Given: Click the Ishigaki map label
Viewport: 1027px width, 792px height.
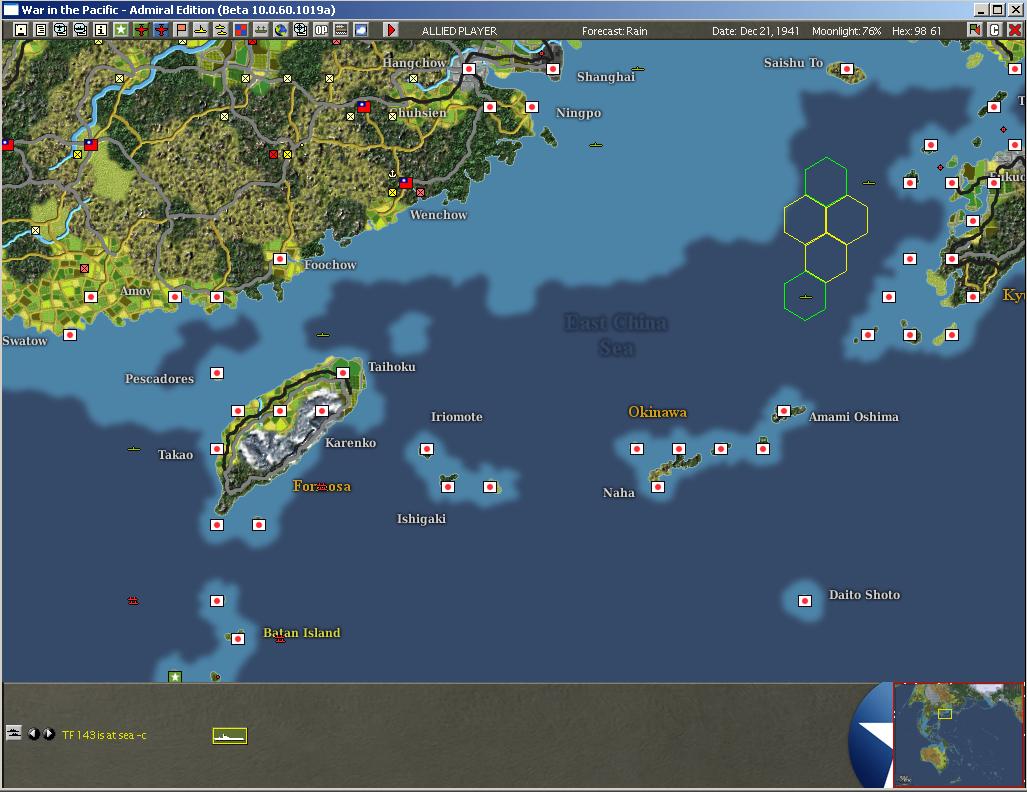Looking at the screenshot, I should tap(421, 519).
